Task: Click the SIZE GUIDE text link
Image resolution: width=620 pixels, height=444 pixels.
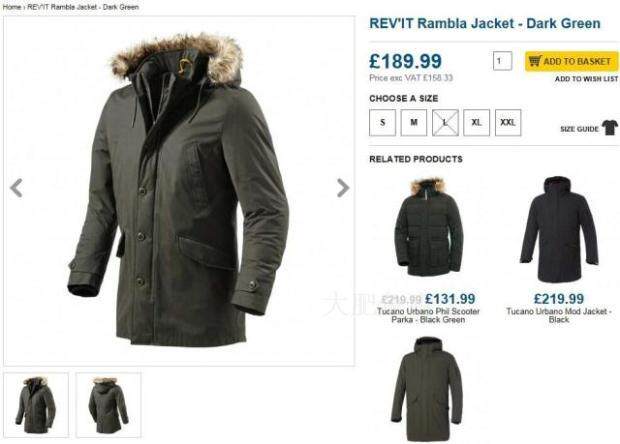Action: coord(579,129)
